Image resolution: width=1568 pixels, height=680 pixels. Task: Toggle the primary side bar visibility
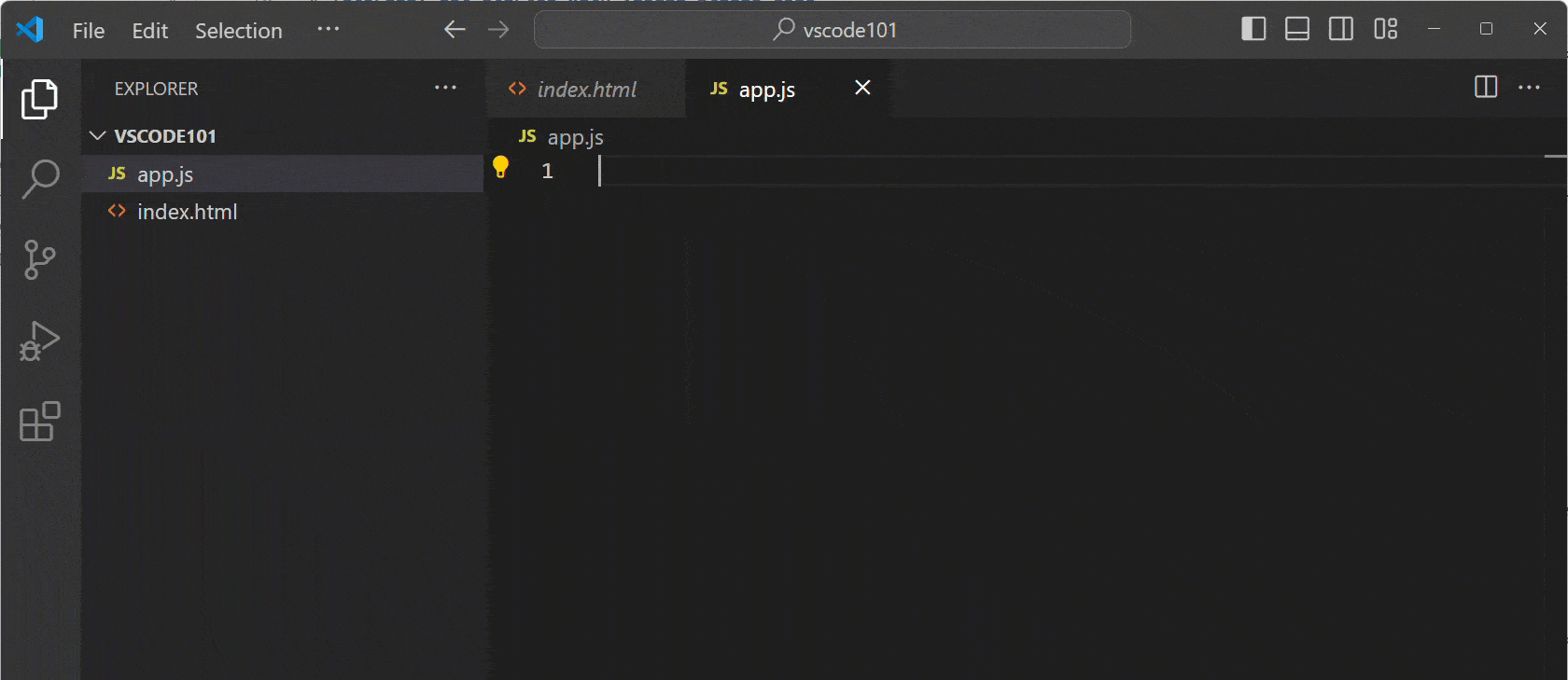pos(1253,29)
